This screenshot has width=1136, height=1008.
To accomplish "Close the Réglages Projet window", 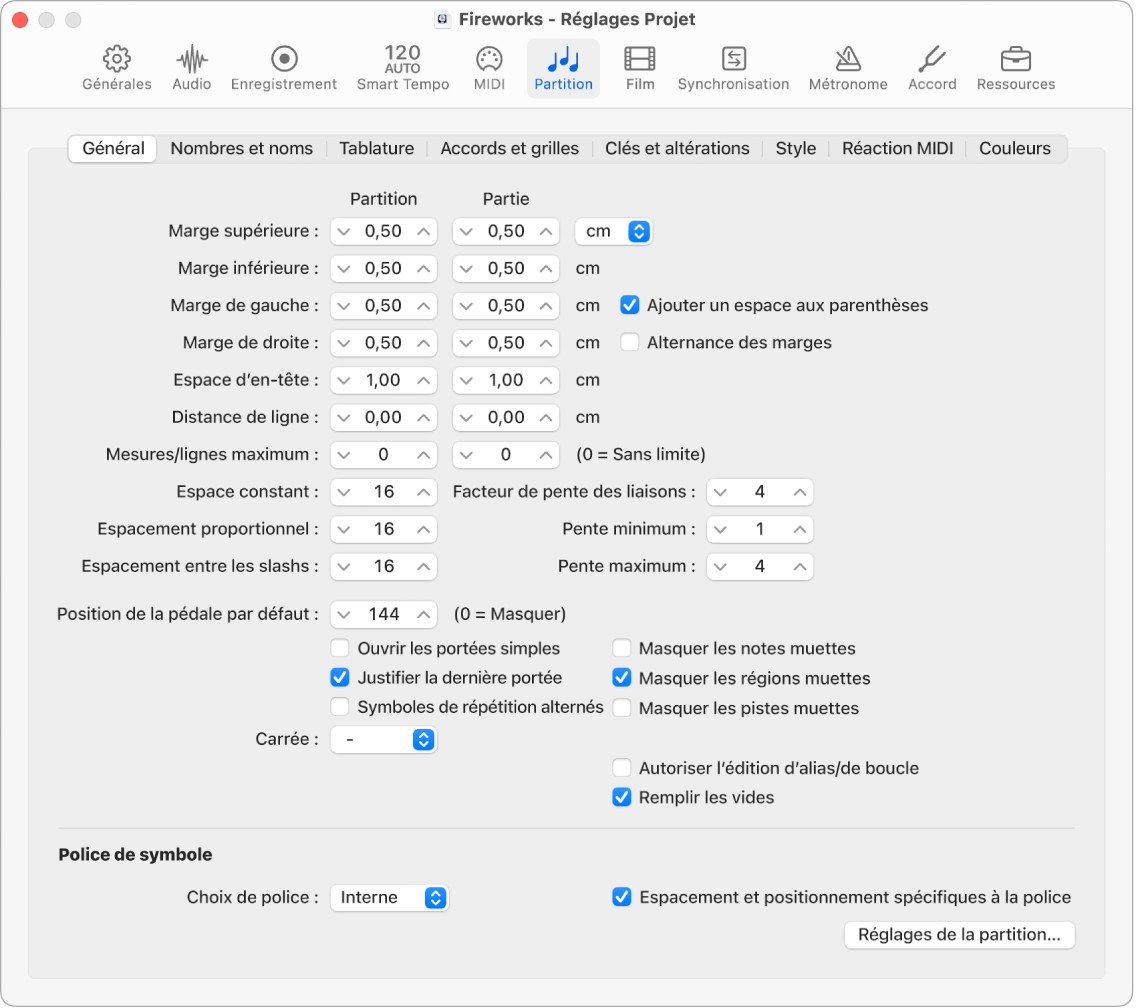I will [20, 20].
